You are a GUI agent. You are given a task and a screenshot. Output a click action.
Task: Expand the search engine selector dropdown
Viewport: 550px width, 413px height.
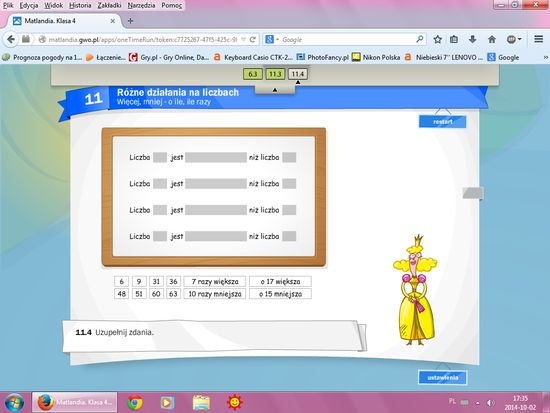tap(272, 40)
